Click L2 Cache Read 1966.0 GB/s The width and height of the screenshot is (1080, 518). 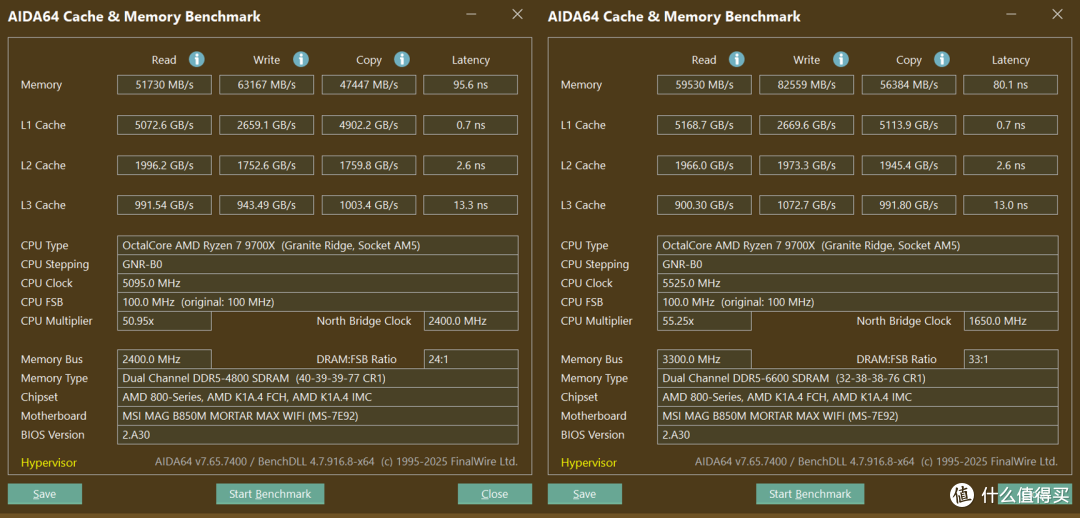pyautogui.click(x=704, y=165)
